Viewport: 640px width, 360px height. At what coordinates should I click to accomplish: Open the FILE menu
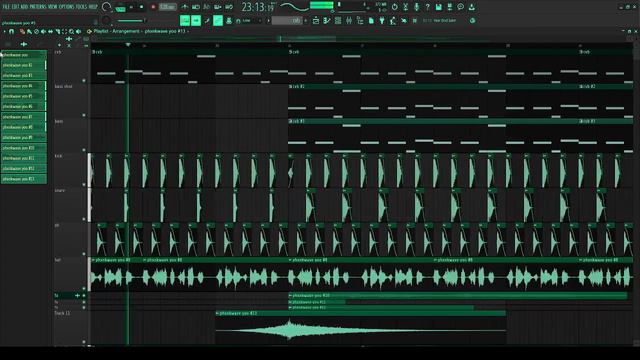(x=7, y=7)
